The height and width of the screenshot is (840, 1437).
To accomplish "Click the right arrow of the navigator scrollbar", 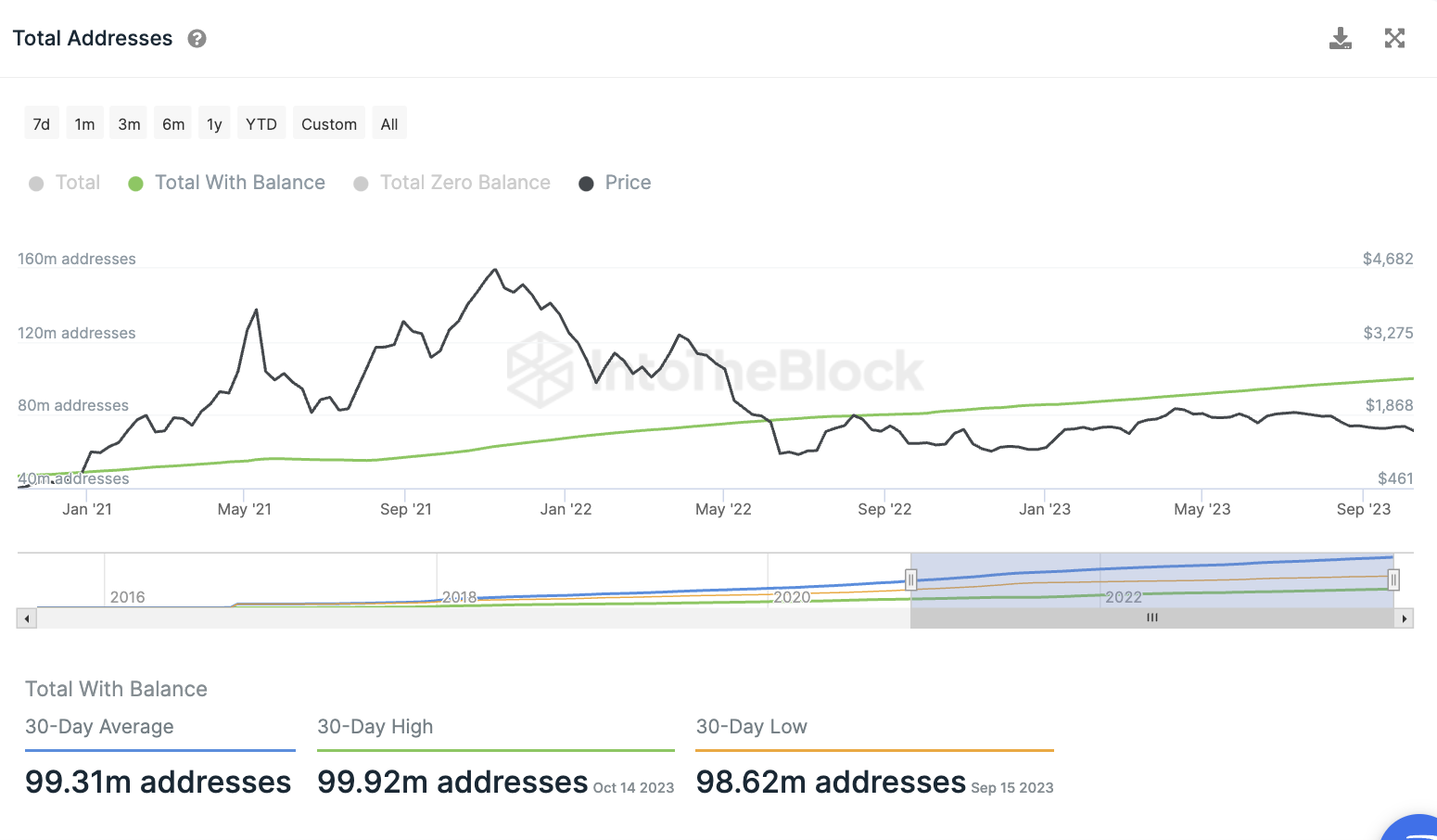I will pos(1404,618).
